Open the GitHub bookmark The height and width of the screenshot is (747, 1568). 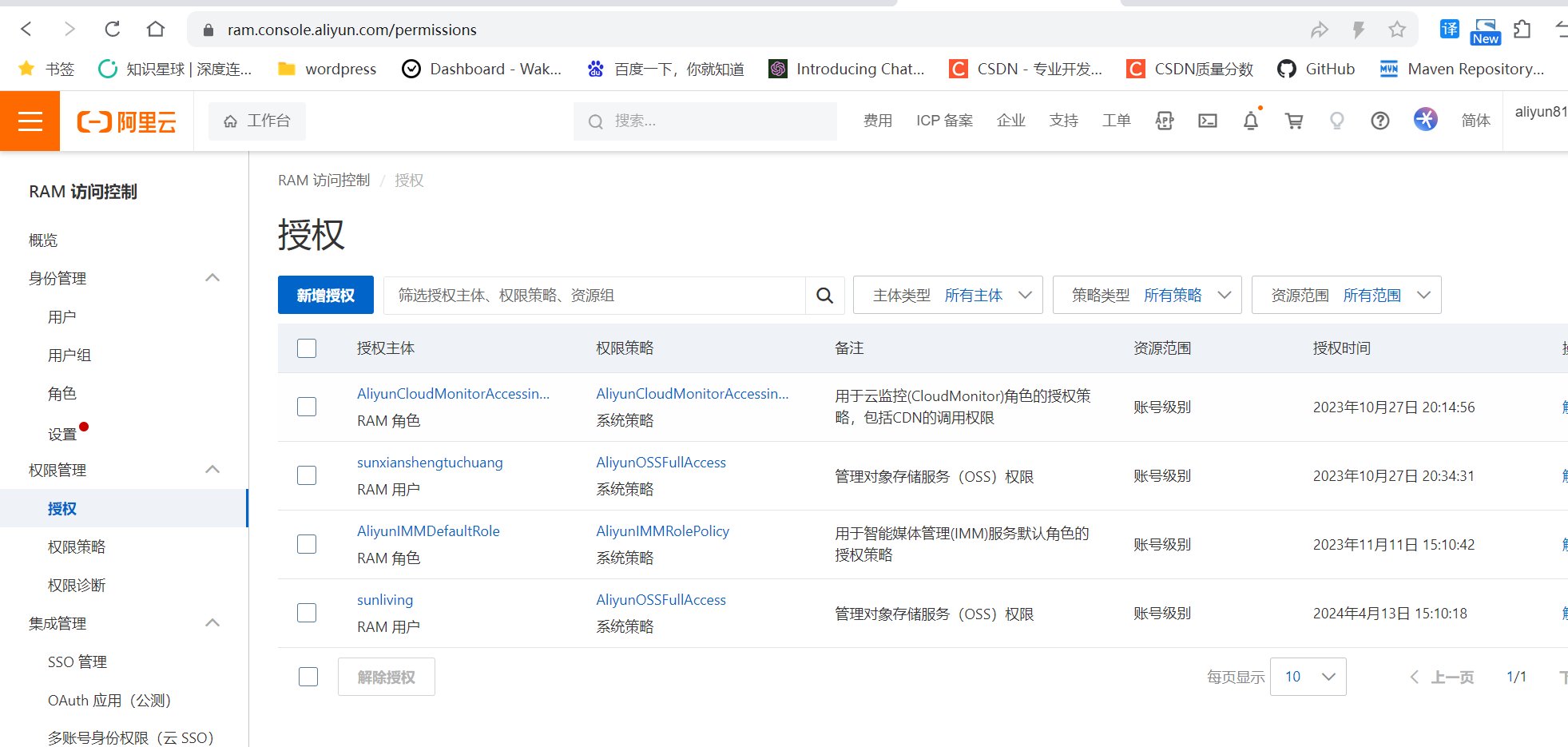(x=1316, y=70)
